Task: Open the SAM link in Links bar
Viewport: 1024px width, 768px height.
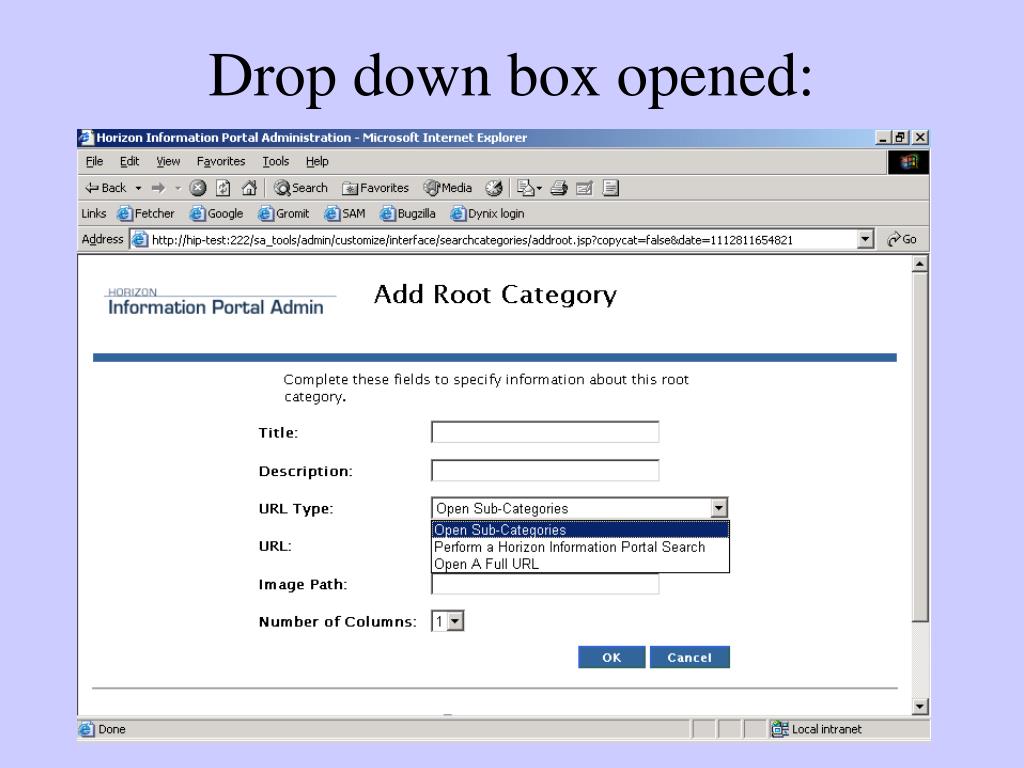Action: click(345, 214)
